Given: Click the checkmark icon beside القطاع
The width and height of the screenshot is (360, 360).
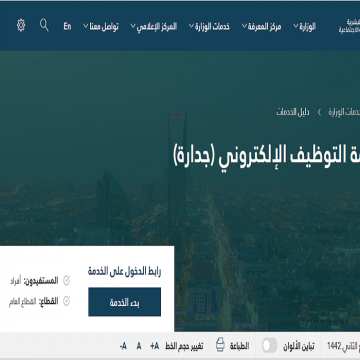Looking at the screenshot, I should tap(66, 302).
